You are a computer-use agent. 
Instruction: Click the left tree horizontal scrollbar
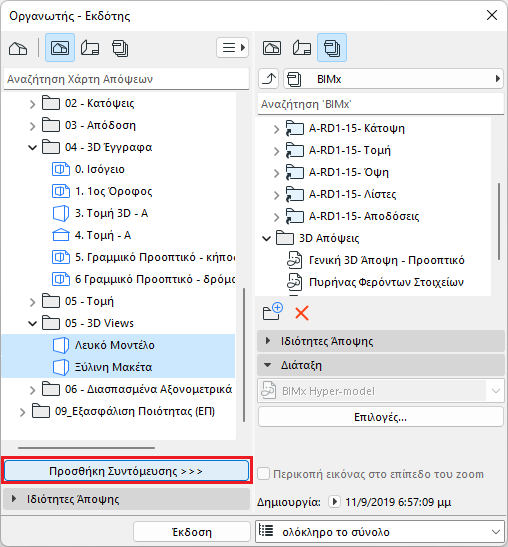[x=86, y=448]
